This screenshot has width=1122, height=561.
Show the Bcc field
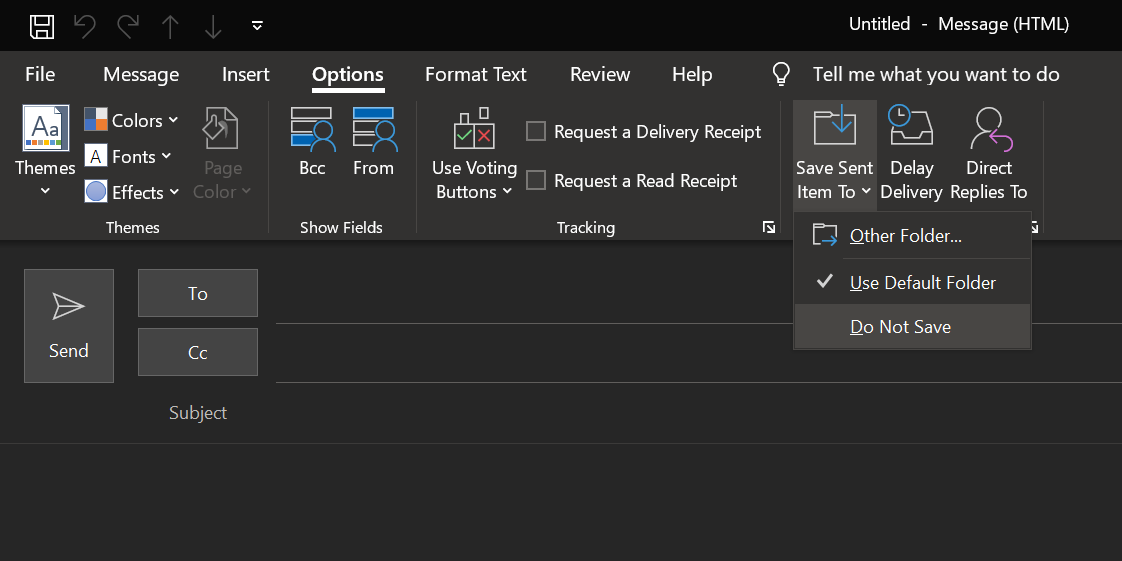click(312, 143)
